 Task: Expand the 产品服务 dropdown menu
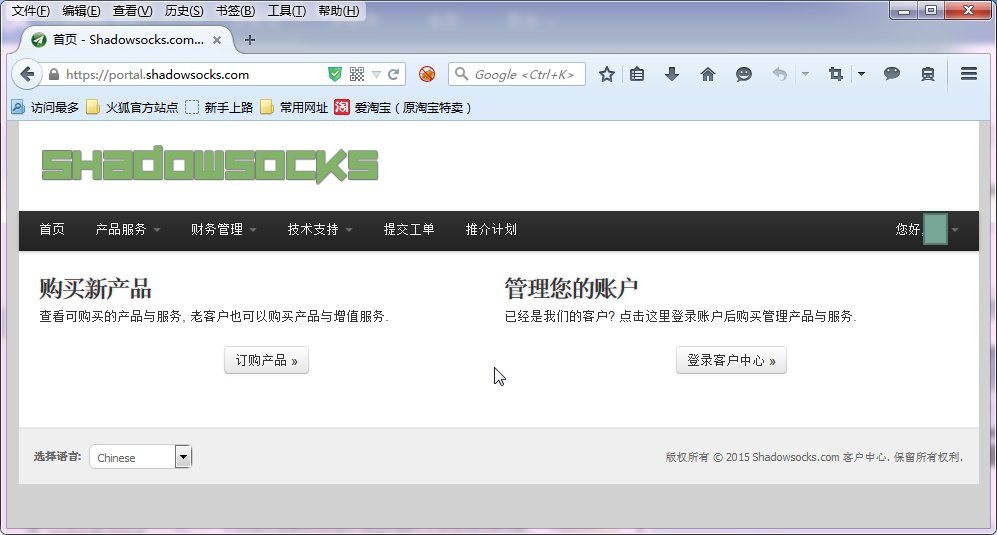click(128, 230)
